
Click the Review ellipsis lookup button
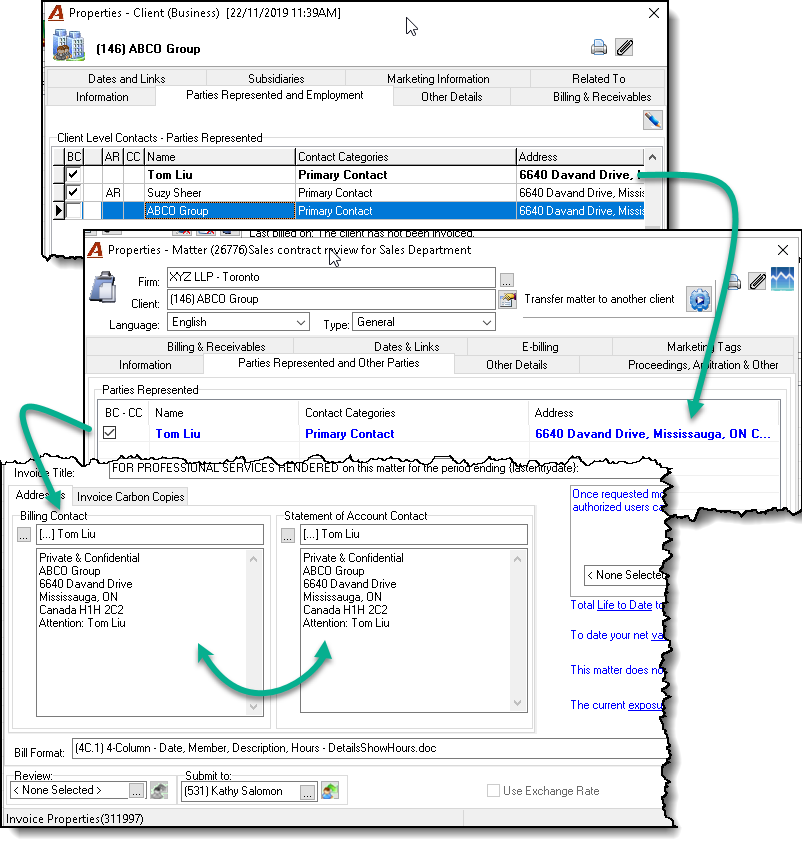point(137,791)
